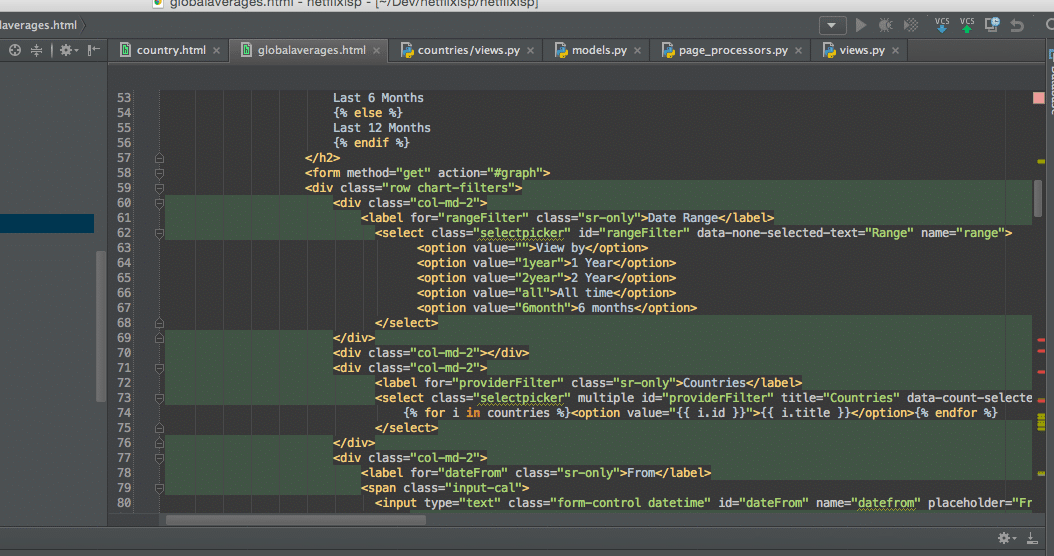
Task: Collapse the div fold at line 71
Action: (159, 368)
